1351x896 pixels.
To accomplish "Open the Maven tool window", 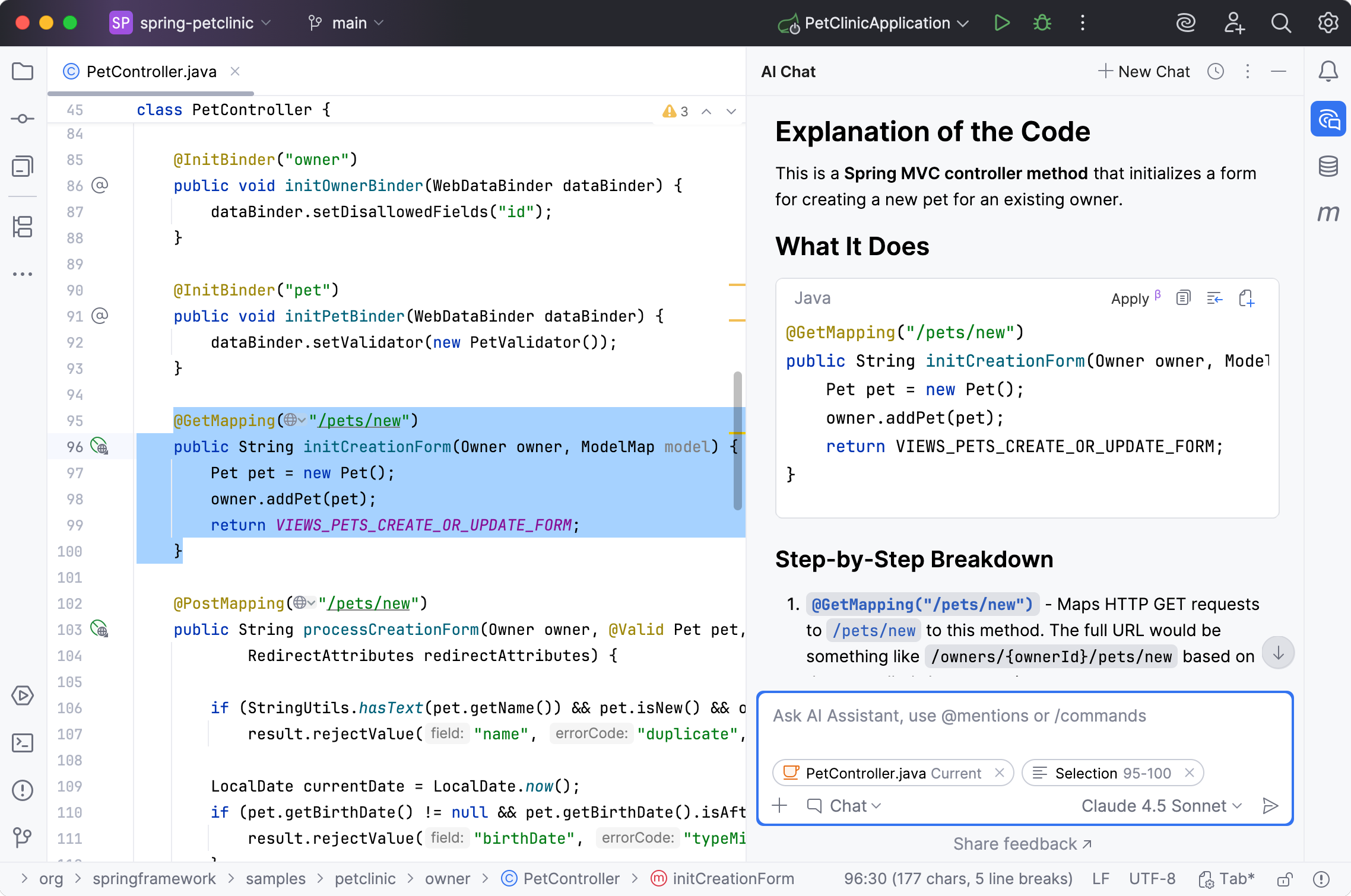I will pyautogui.click(x=1329, y=214).
